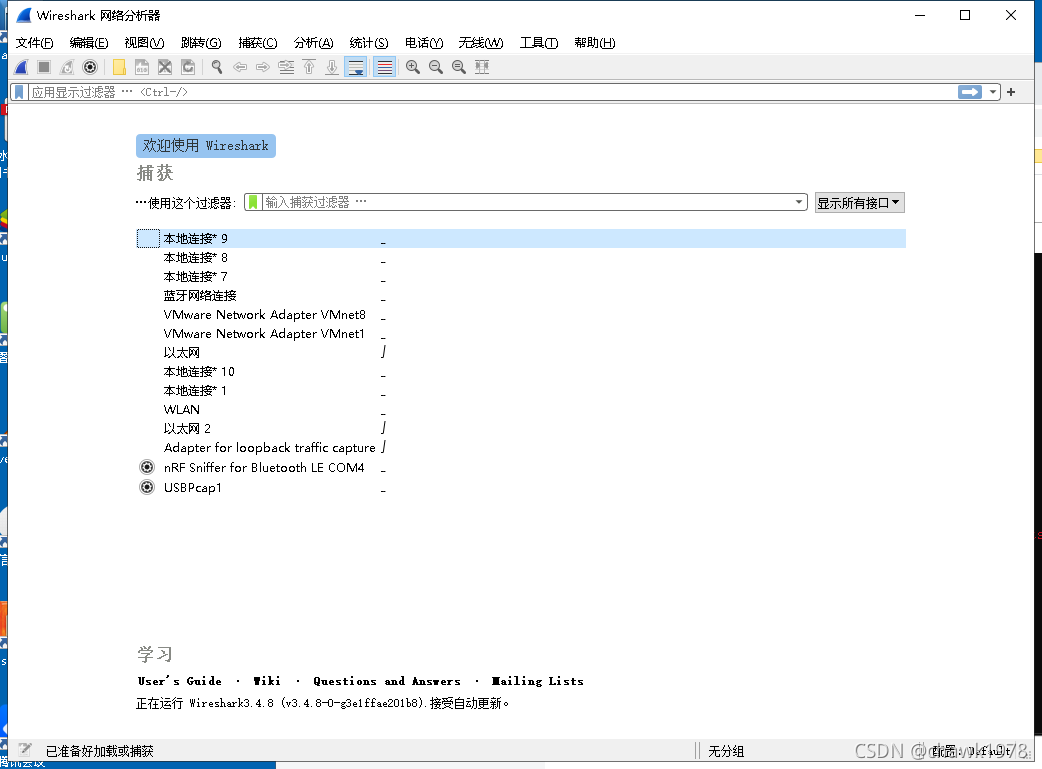Select VMware Network Adapter VMnet8
1042x769 pixels.
click(521, 314)
